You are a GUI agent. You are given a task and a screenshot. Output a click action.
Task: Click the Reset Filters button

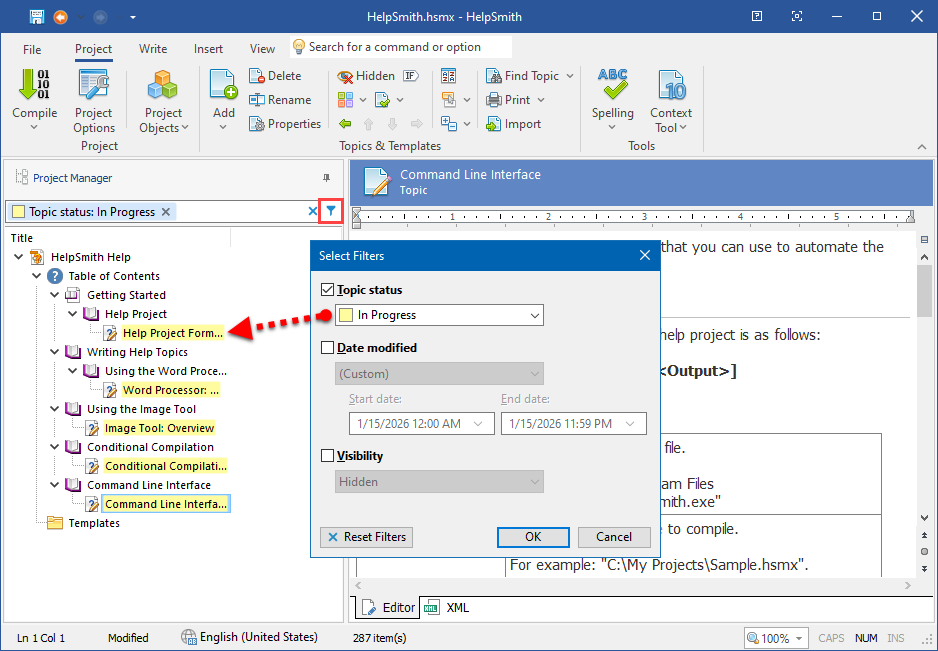(366, 537)
